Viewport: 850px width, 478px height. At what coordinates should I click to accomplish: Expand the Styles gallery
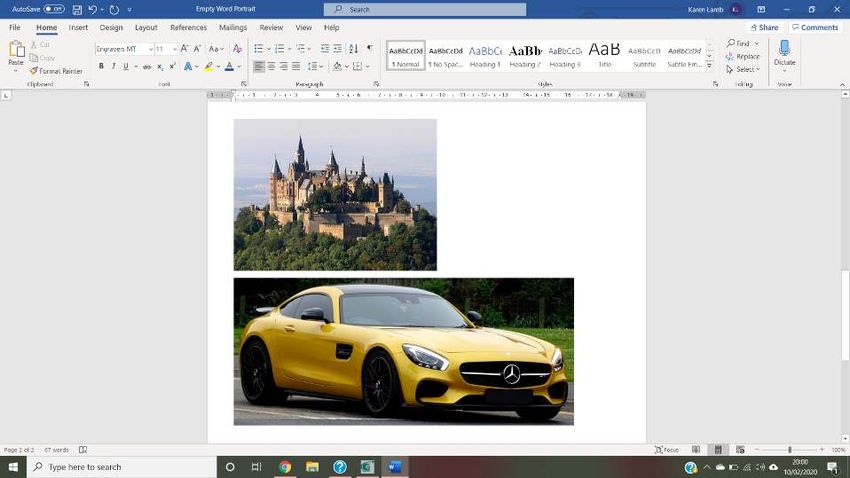[709, 66]
